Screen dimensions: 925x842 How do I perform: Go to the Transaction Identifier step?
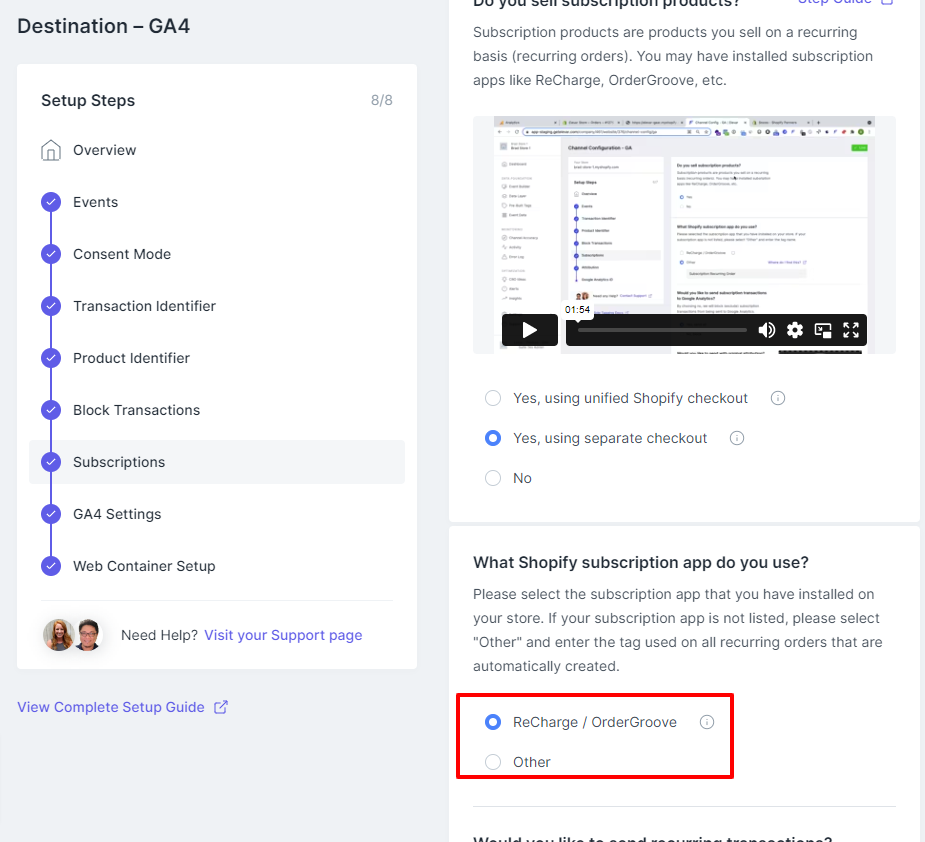click(x=145, y=306)
